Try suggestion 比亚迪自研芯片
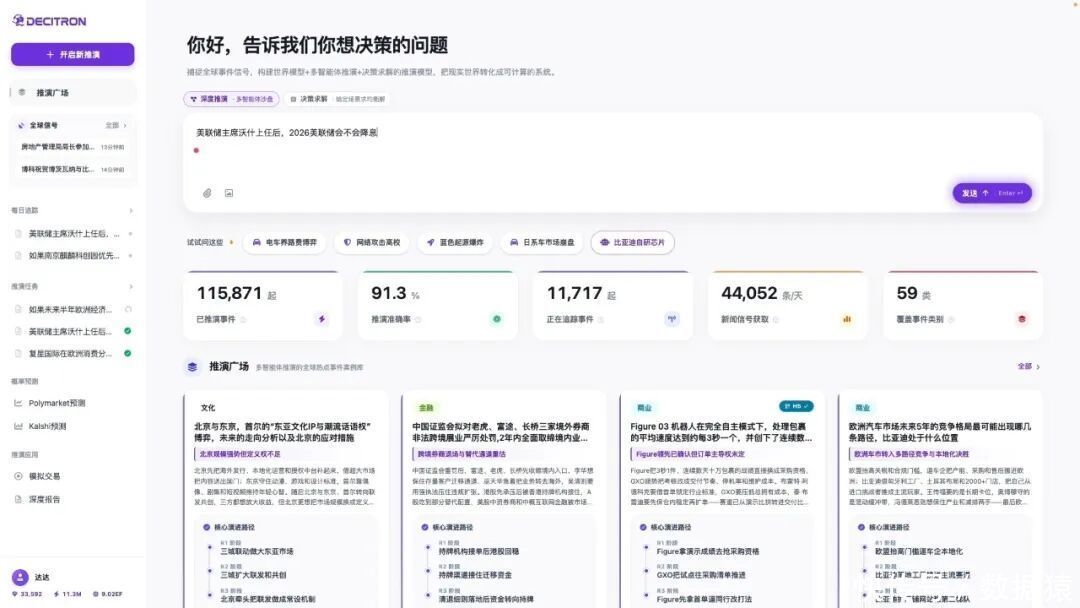 [x=632, y=242]
